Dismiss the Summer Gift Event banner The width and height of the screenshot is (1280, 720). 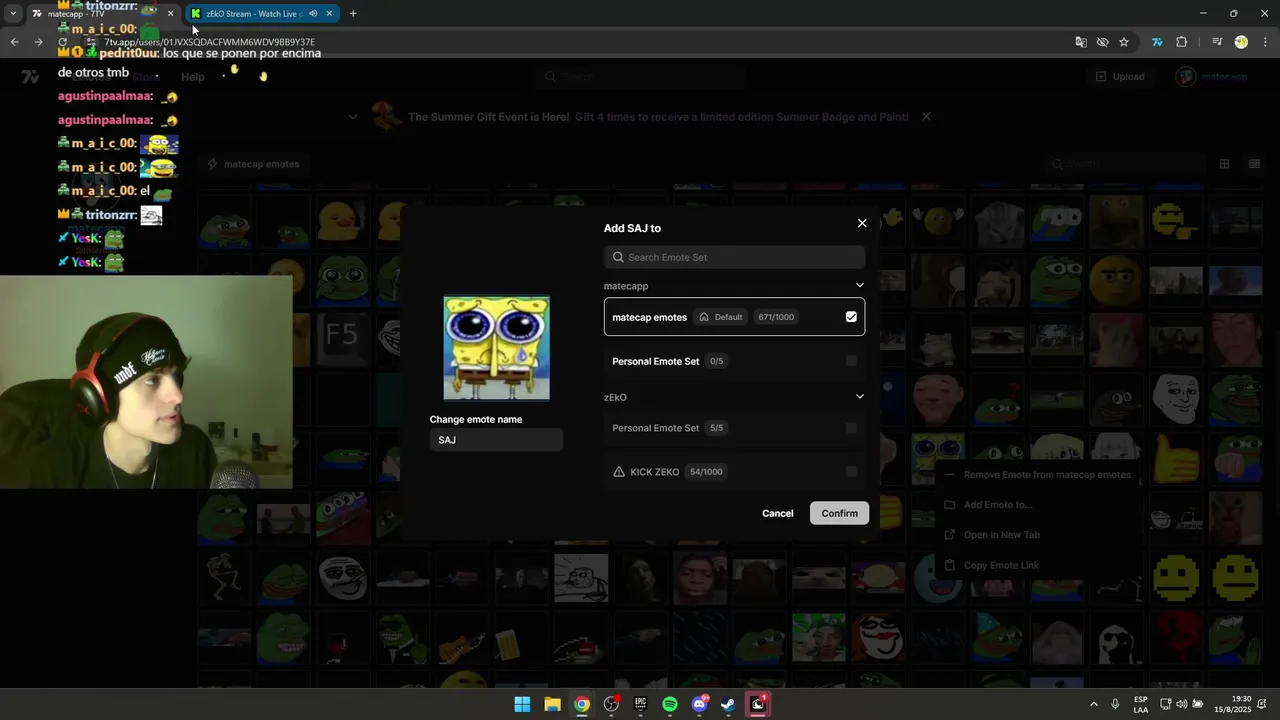tap(926, 117)
